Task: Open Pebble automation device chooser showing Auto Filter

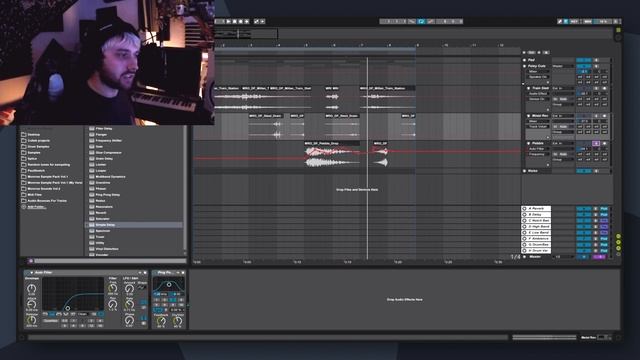Action: point(539,149)
